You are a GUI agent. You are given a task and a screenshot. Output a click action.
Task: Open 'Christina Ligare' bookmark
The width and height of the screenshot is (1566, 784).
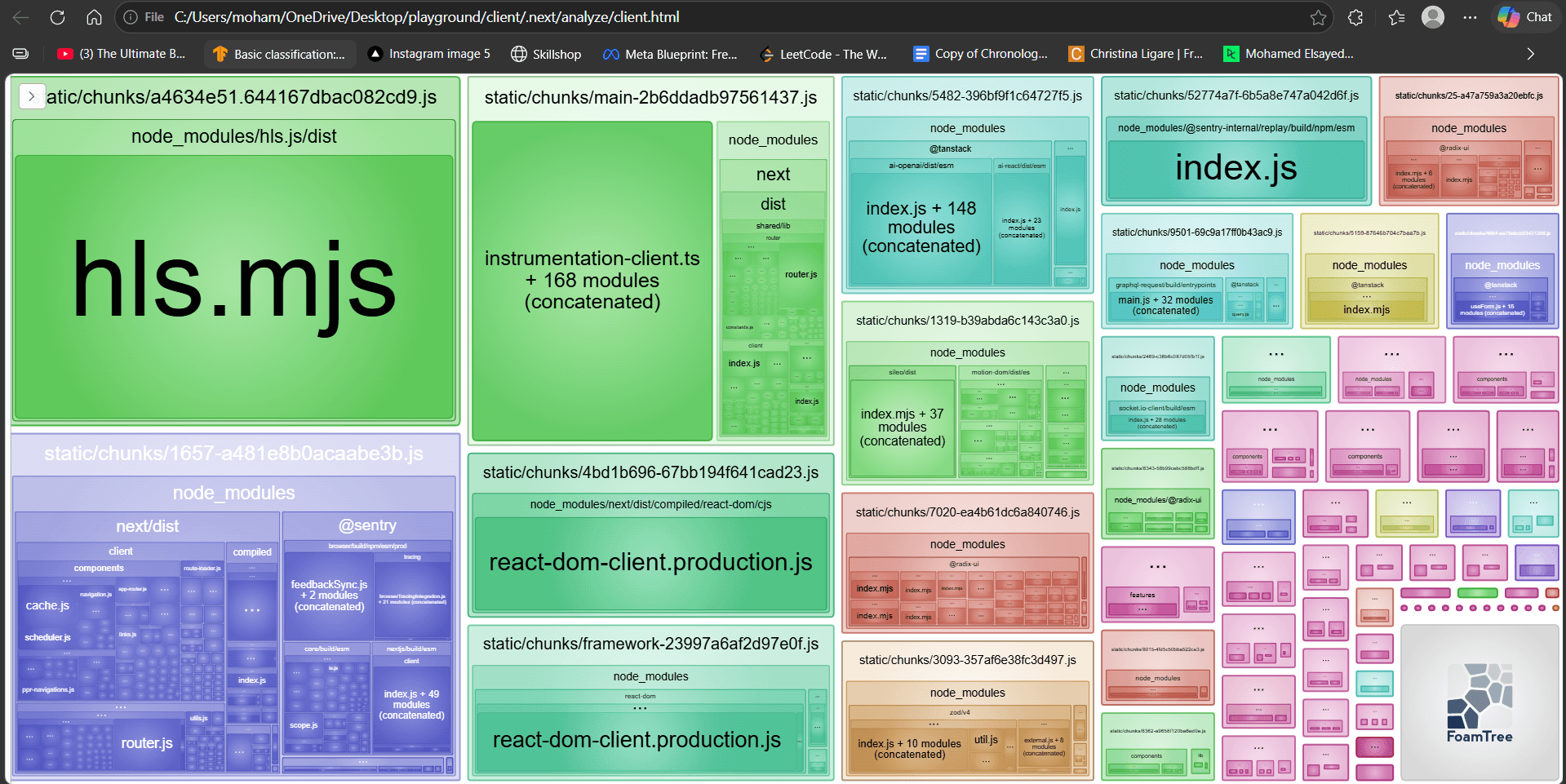pos(1136,54)
